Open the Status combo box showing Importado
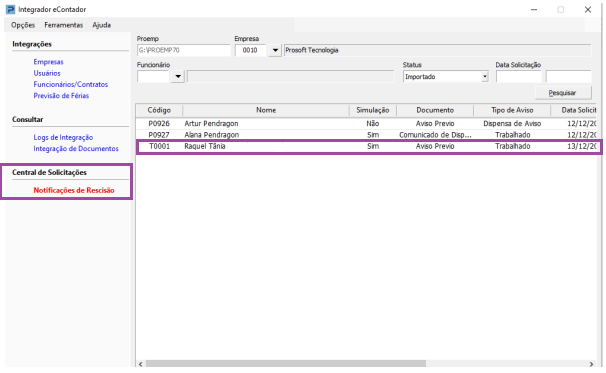Image resolution: width=606 pixels, height=373 pixels. coord(446,77)
